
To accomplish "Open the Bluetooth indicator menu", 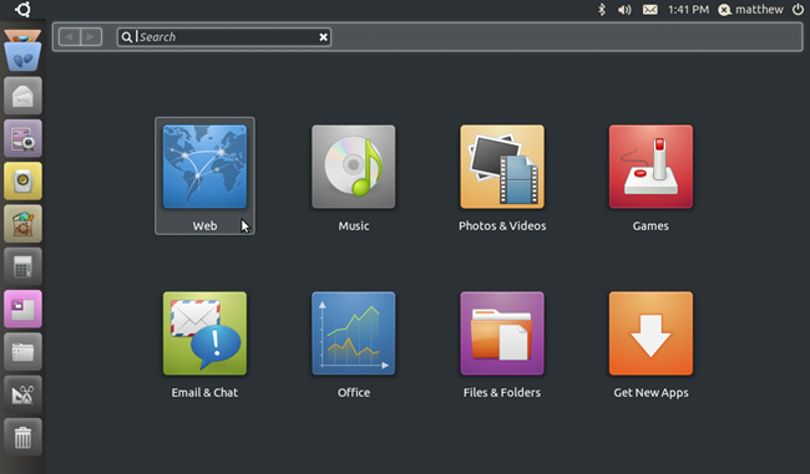I will pos(601,9).
